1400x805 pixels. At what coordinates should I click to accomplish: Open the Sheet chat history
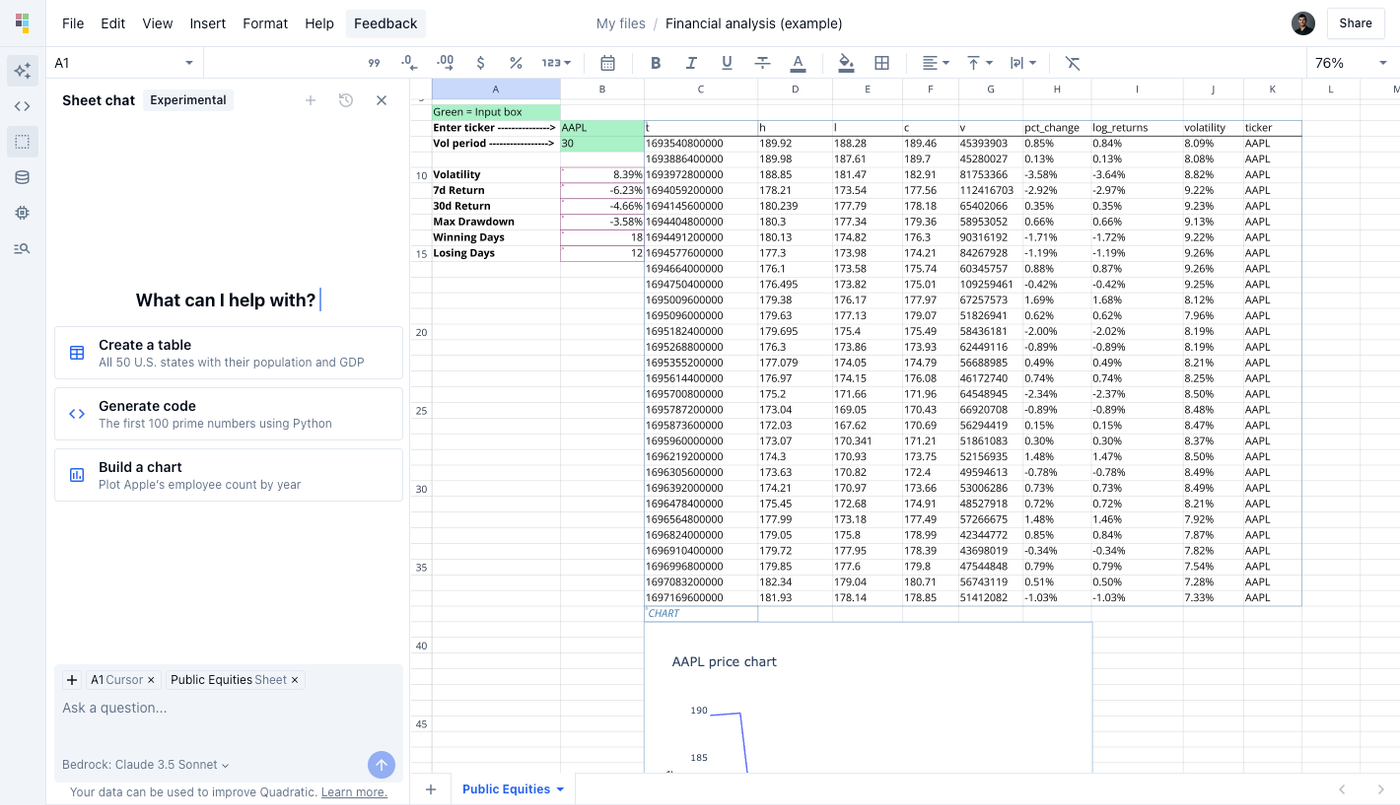click(x=346, y=100)
